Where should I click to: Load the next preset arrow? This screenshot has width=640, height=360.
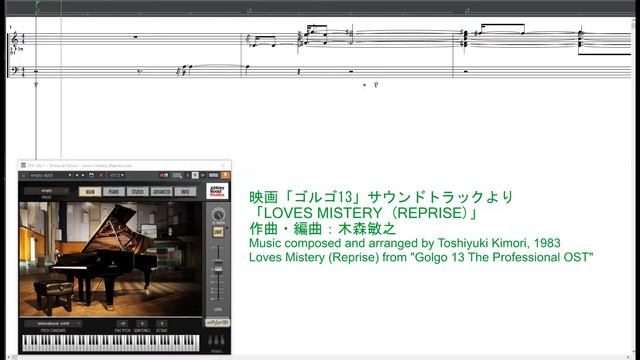tap(83, 175)
